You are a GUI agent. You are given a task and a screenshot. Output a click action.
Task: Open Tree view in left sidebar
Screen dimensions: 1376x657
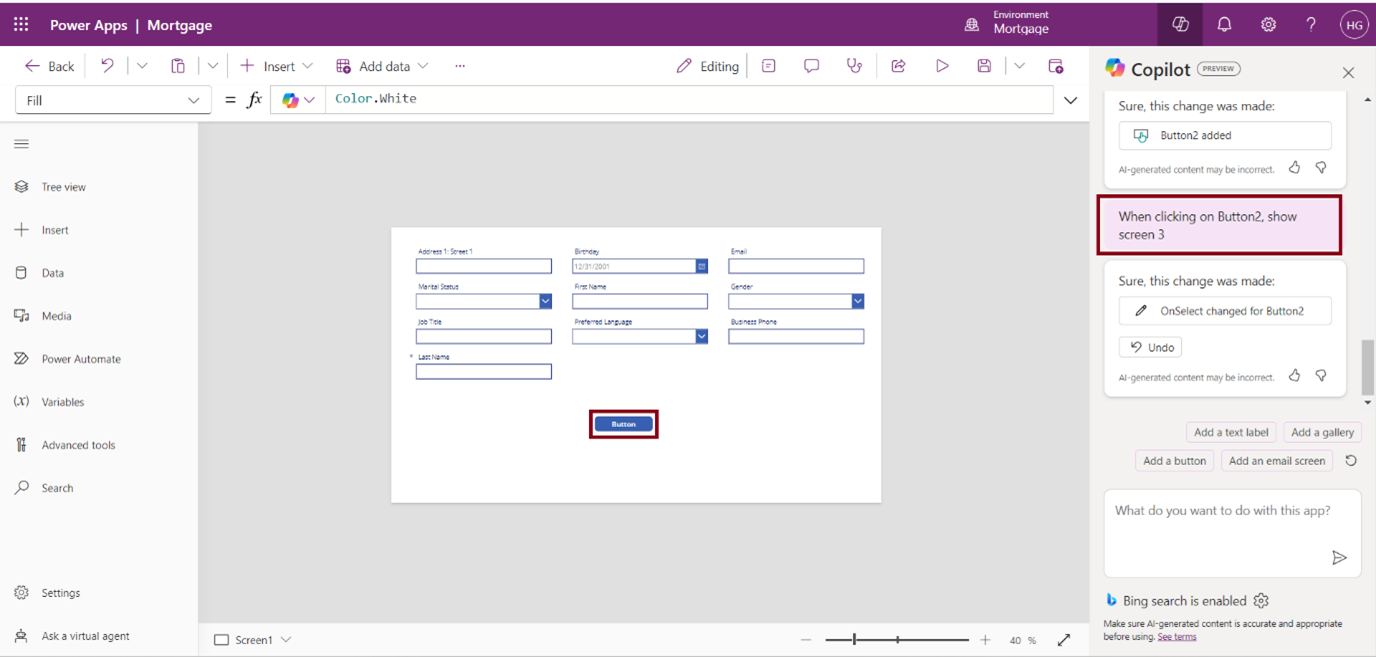pyautogui.click(x=63, y=187)
